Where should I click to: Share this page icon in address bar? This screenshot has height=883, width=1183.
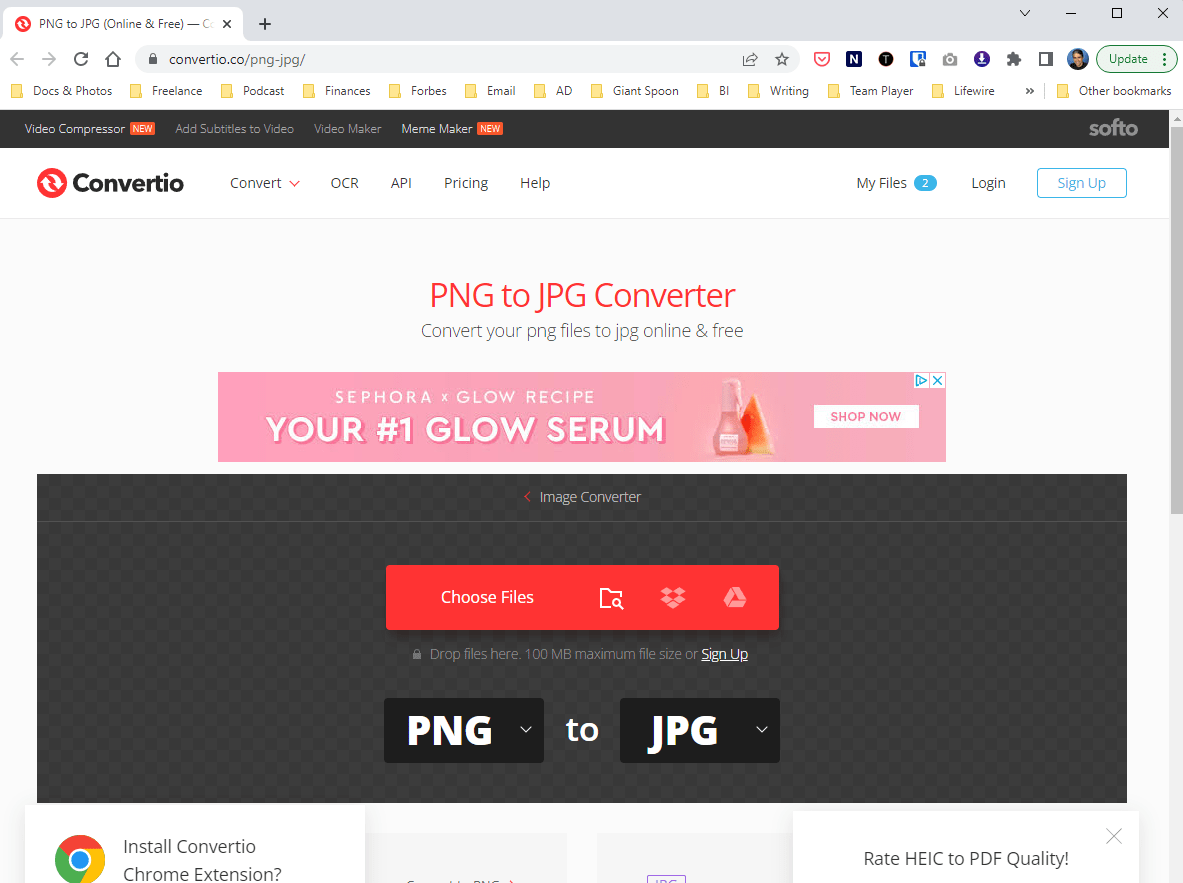tap(750, 59)
